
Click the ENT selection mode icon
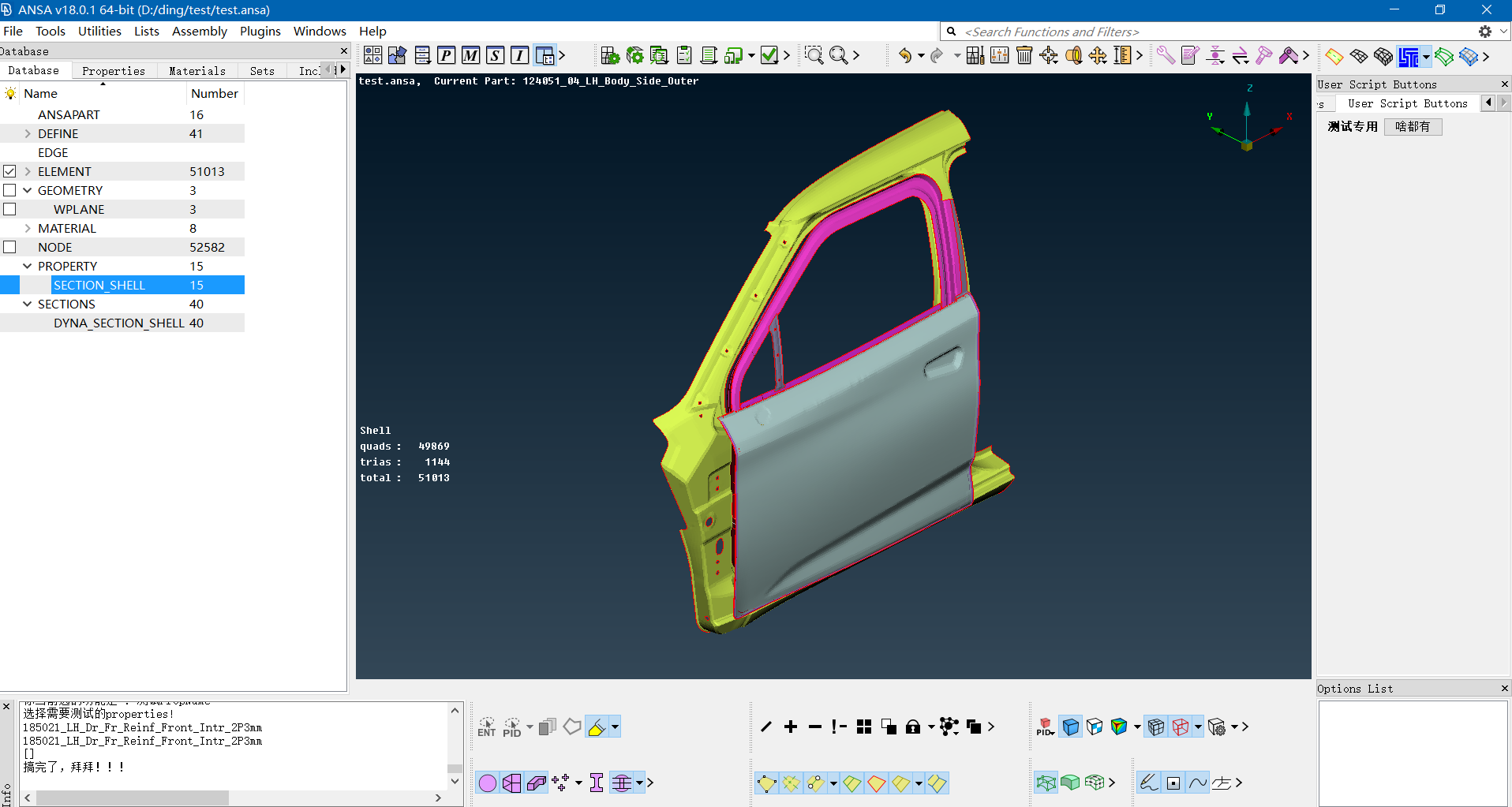[x=487, y=727]
